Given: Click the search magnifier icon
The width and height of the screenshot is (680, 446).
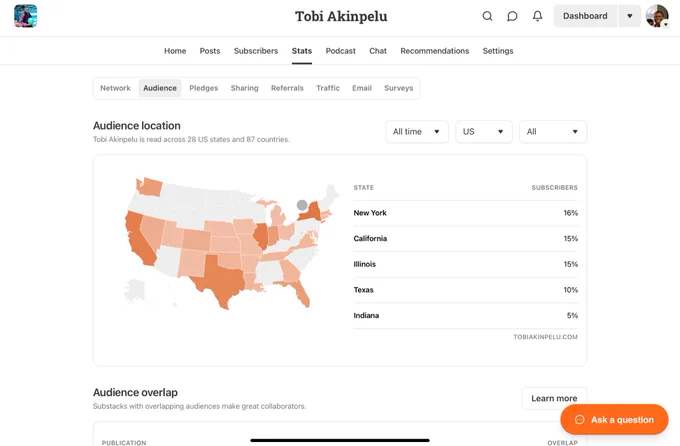Looking at the screenshot, I should click(487, 16).
